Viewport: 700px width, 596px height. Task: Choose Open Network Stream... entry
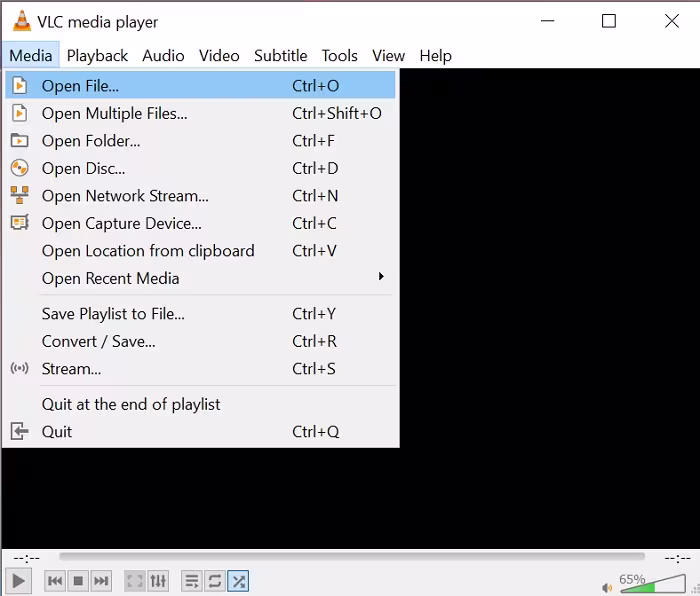[x=200, y=196]
